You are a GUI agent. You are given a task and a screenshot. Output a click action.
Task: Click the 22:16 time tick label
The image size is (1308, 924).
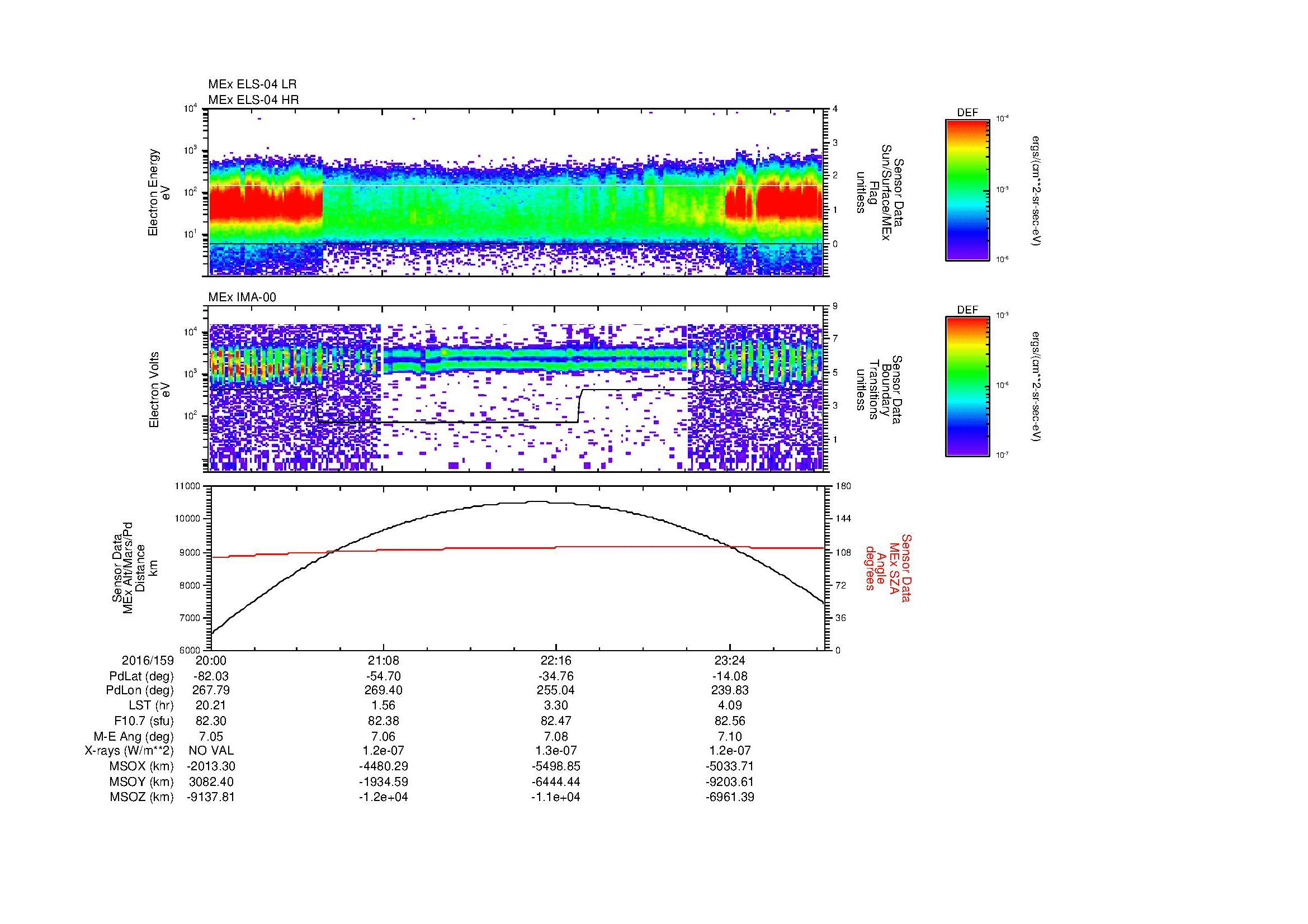(x=556, y=661)
